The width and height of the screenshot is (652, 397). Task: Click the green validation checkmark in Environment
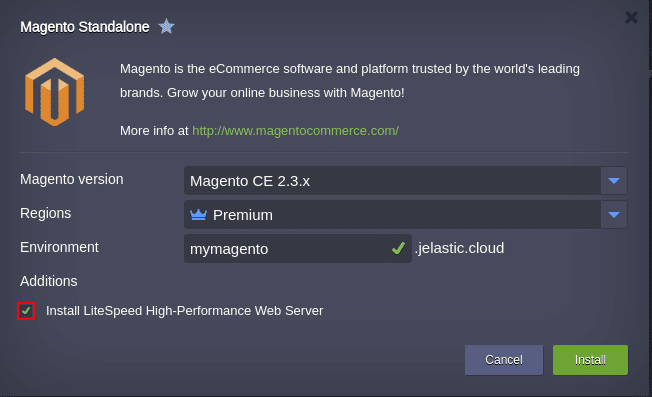click(398, 249)
